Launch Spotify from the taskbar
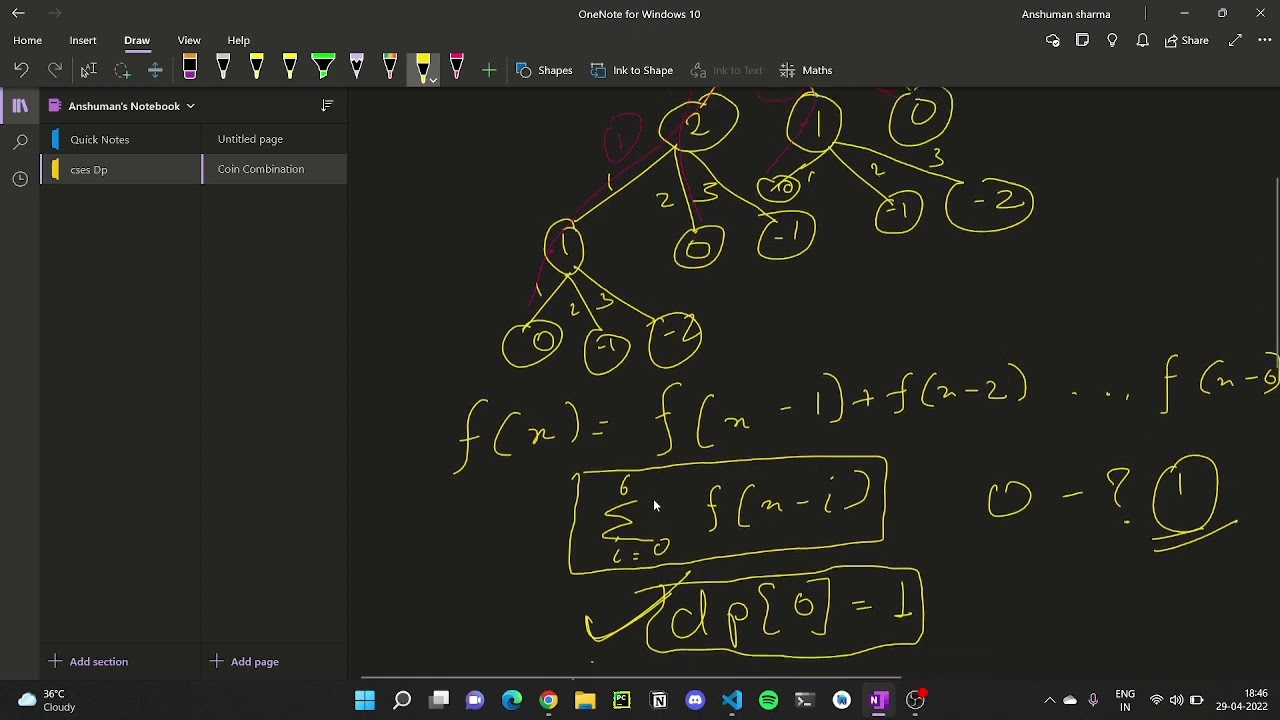The image size is (1280, 720). click(x=768, y=700)
